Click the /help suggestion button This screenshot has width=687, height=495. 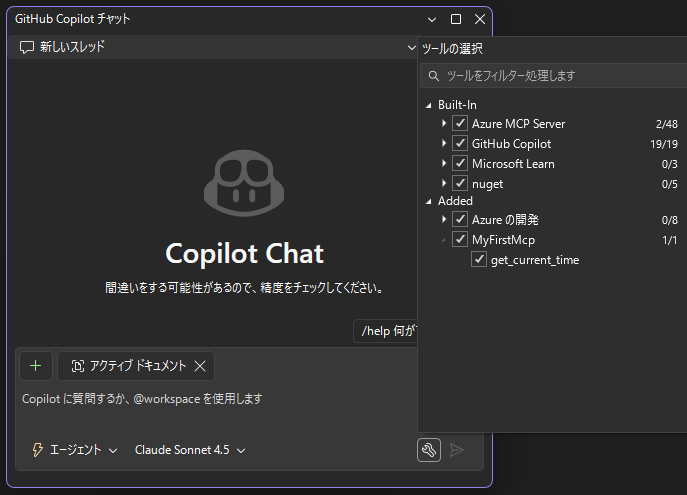click(x=387, y=331)
